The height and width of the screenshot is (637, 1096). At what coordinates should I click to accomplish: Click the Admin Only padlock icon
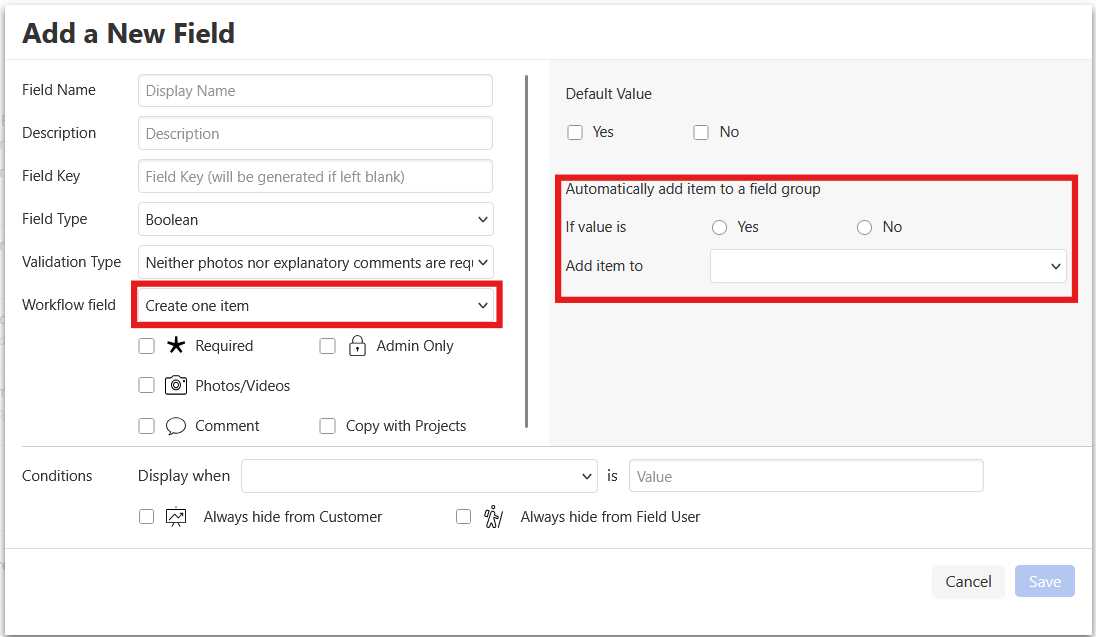(357, 346)
